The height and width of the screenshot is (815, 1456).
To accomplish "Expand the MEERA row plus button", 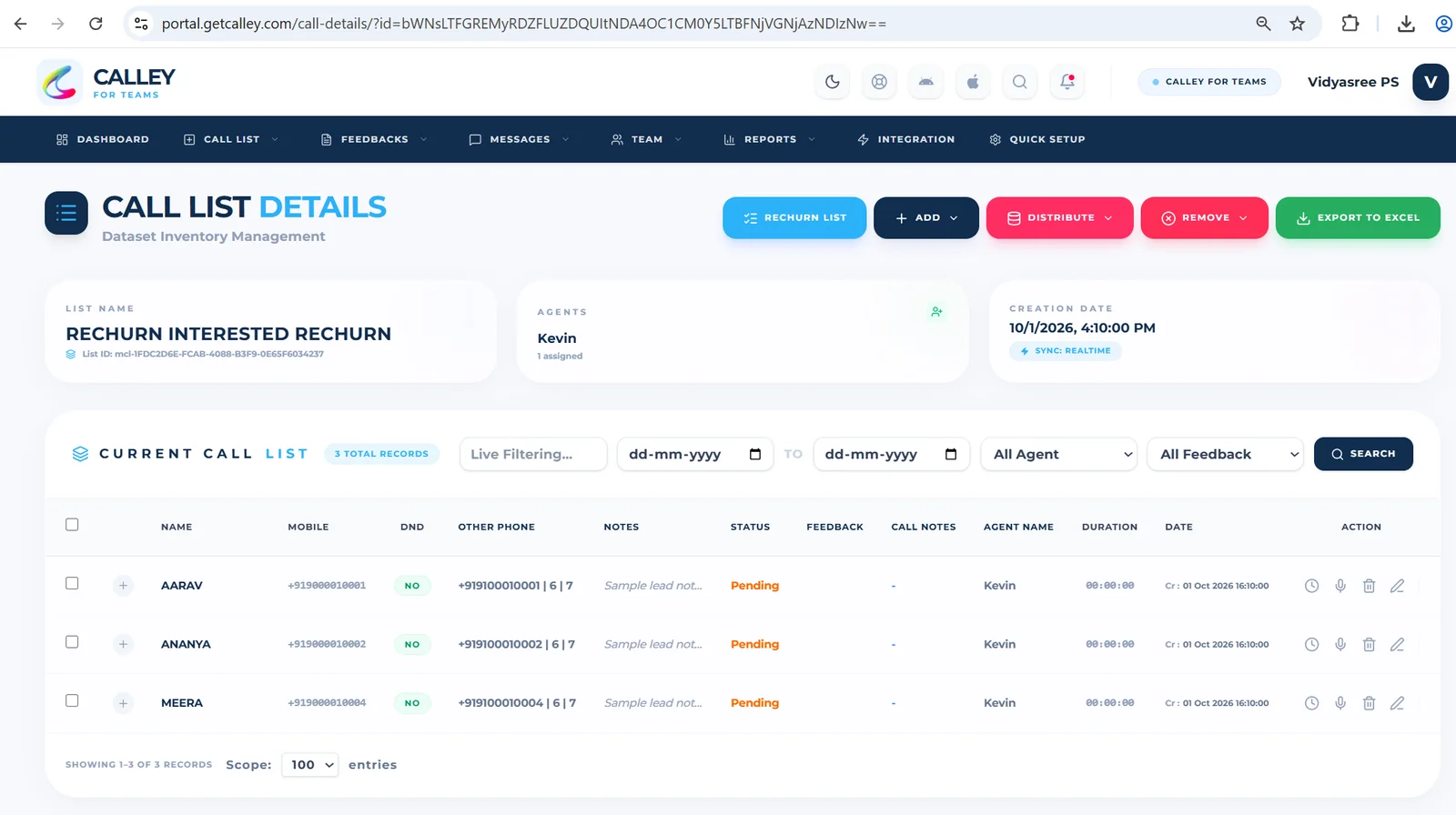I will (x=123, y=703).
